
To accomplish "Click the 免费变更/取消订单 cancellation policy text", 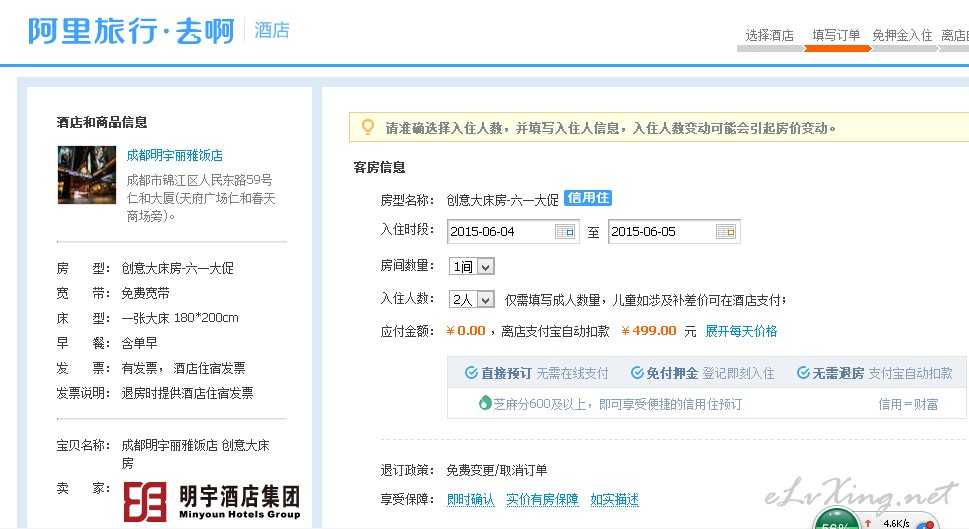I will [x=497, y=470].
